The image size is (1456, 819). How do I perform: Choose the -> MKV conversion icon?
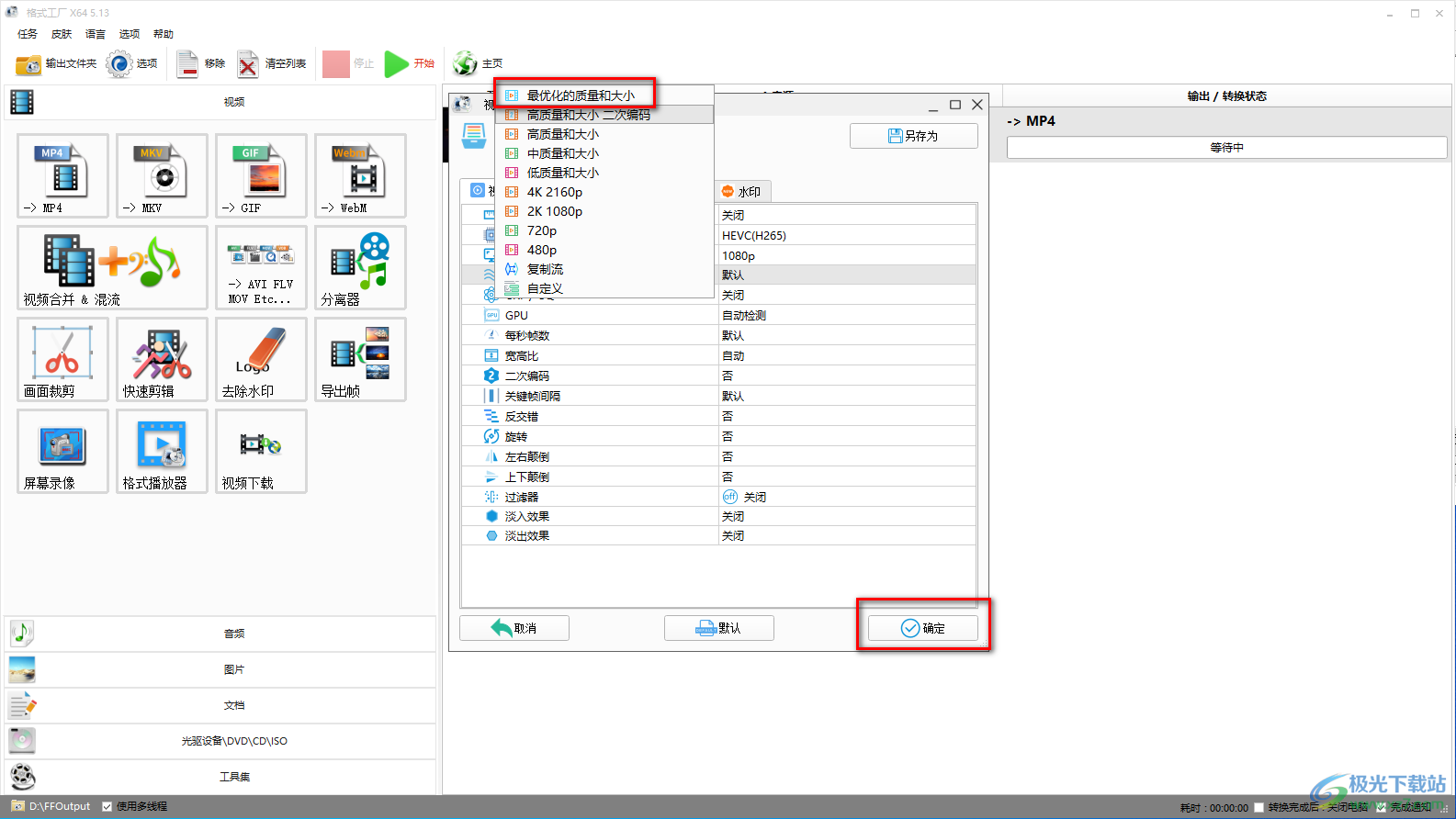[x=162, y=175]
